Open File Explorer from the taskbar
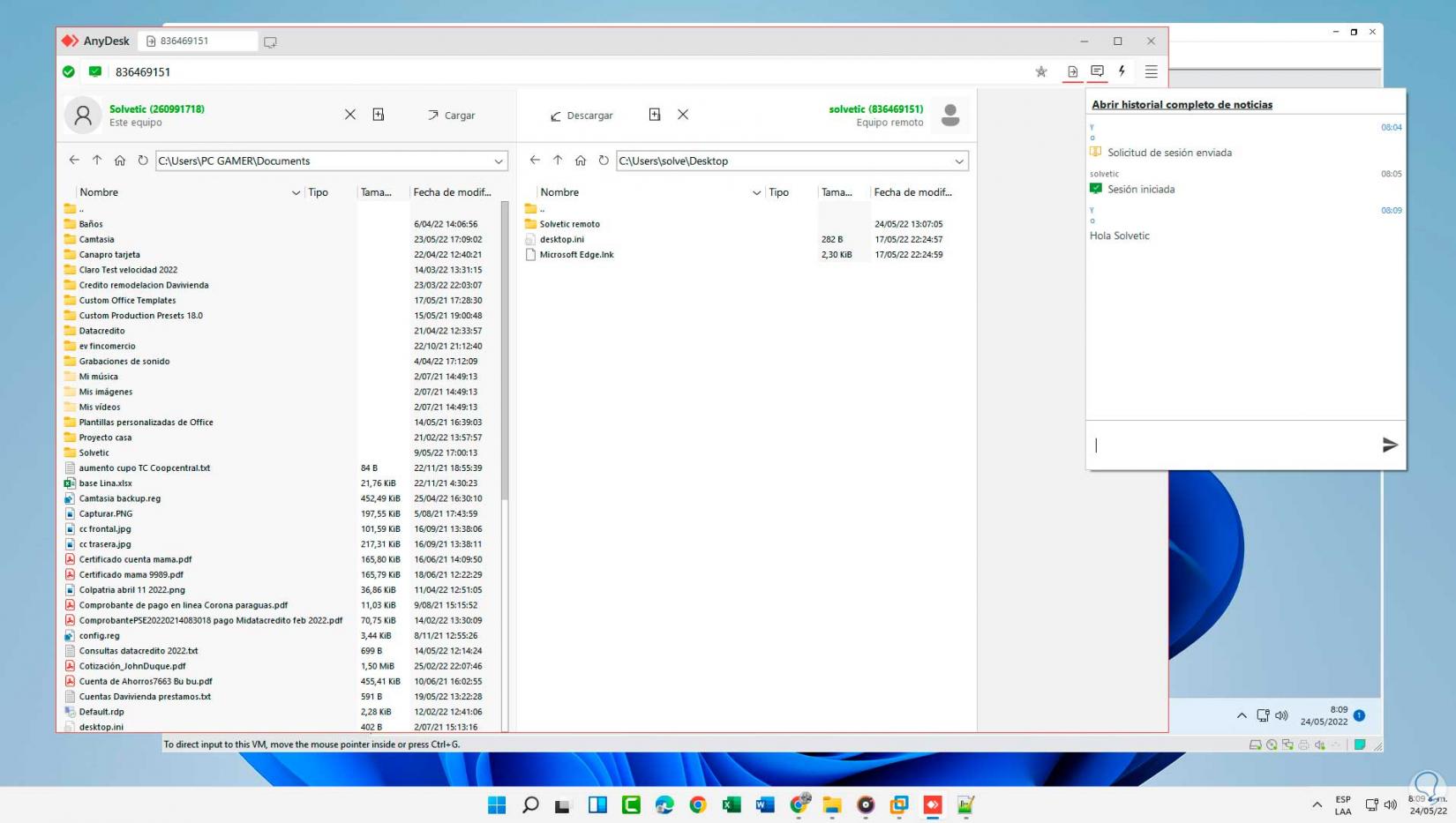This screenshot has height=823, width=1456. coord(832,804)
